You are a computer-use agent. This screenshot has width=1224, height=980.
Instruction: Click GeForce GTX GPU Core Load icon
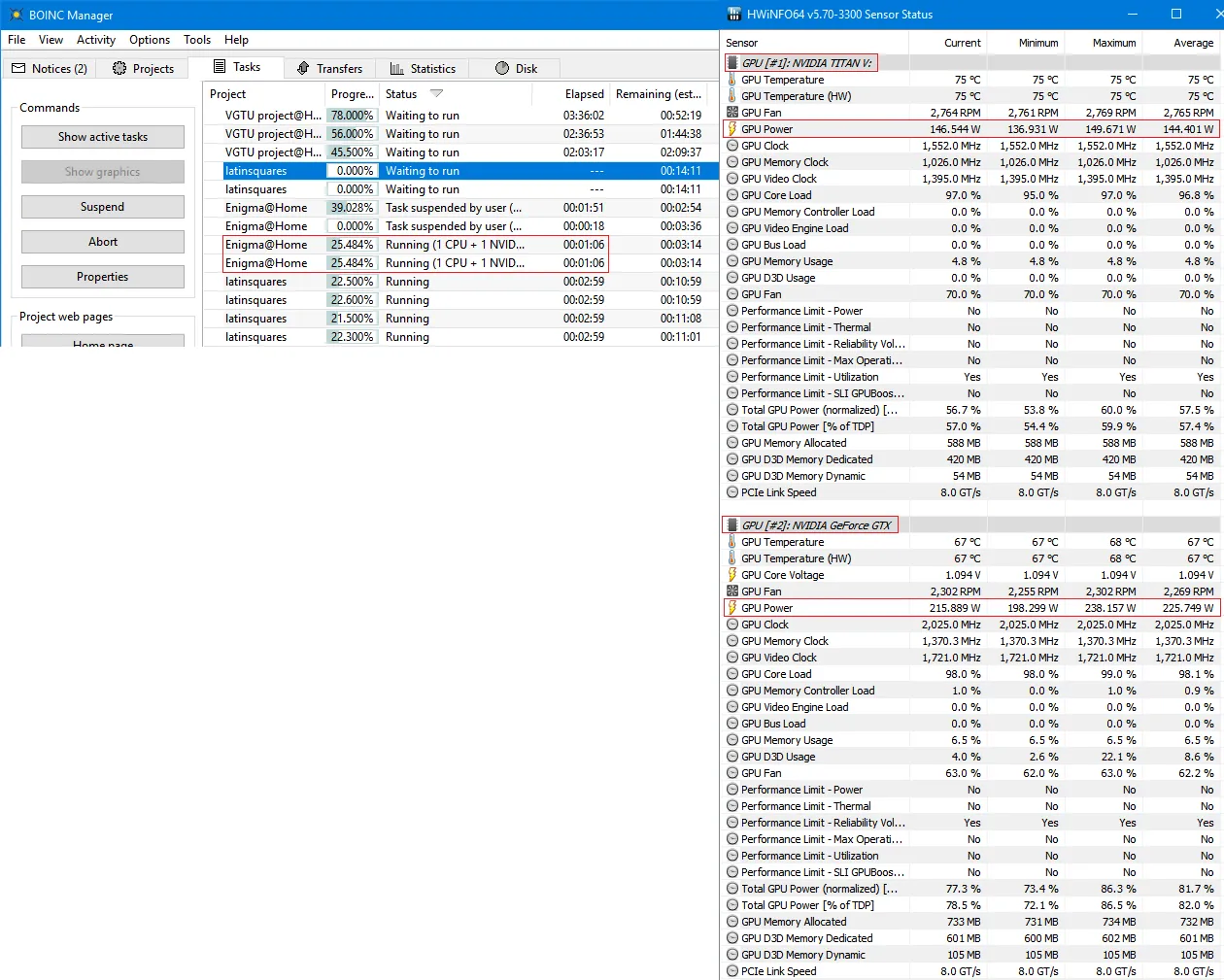[x=732, y=674]
